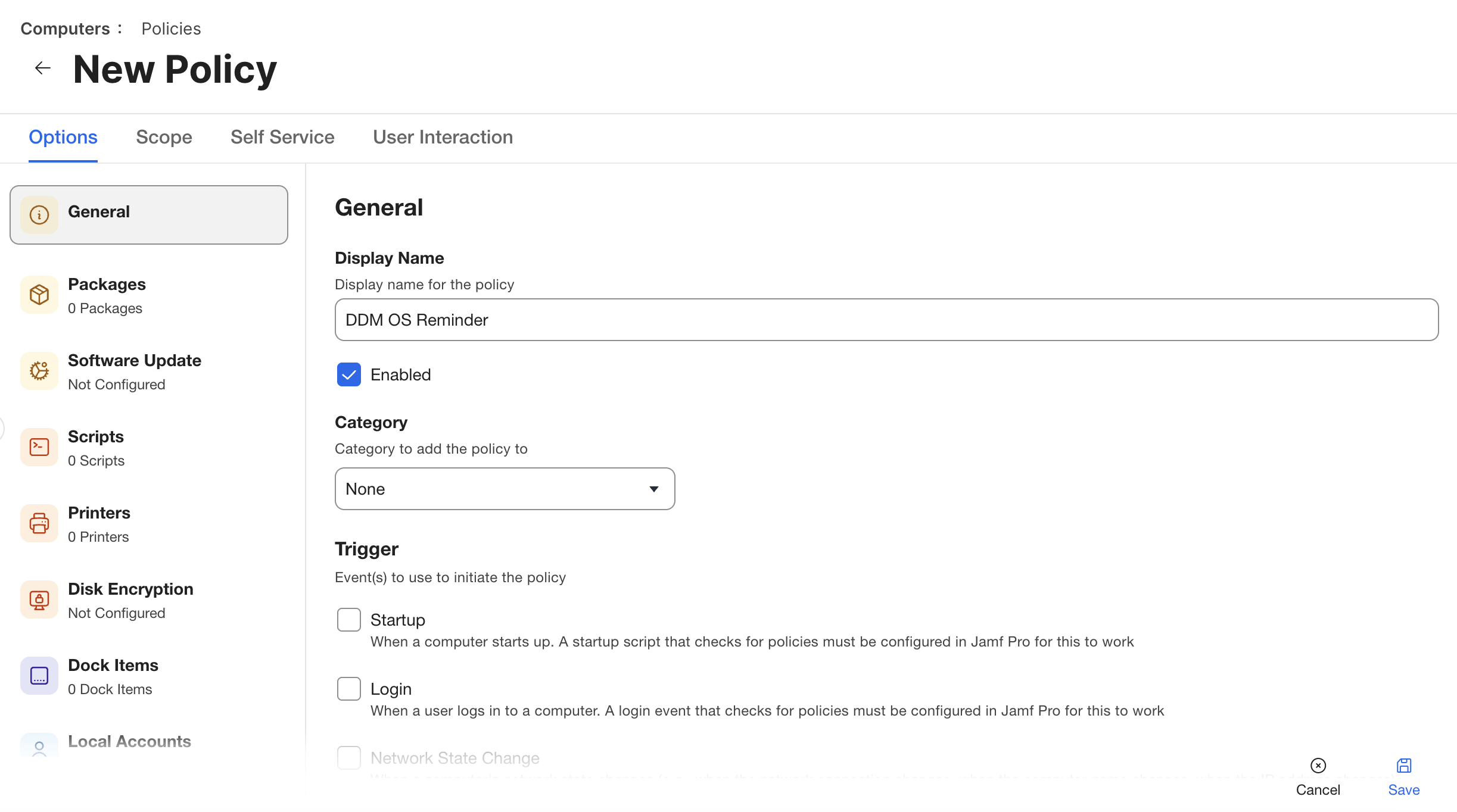Switch to the Options tab
The height and width of the screenshot is (812, 1457).
click(63, 138)
